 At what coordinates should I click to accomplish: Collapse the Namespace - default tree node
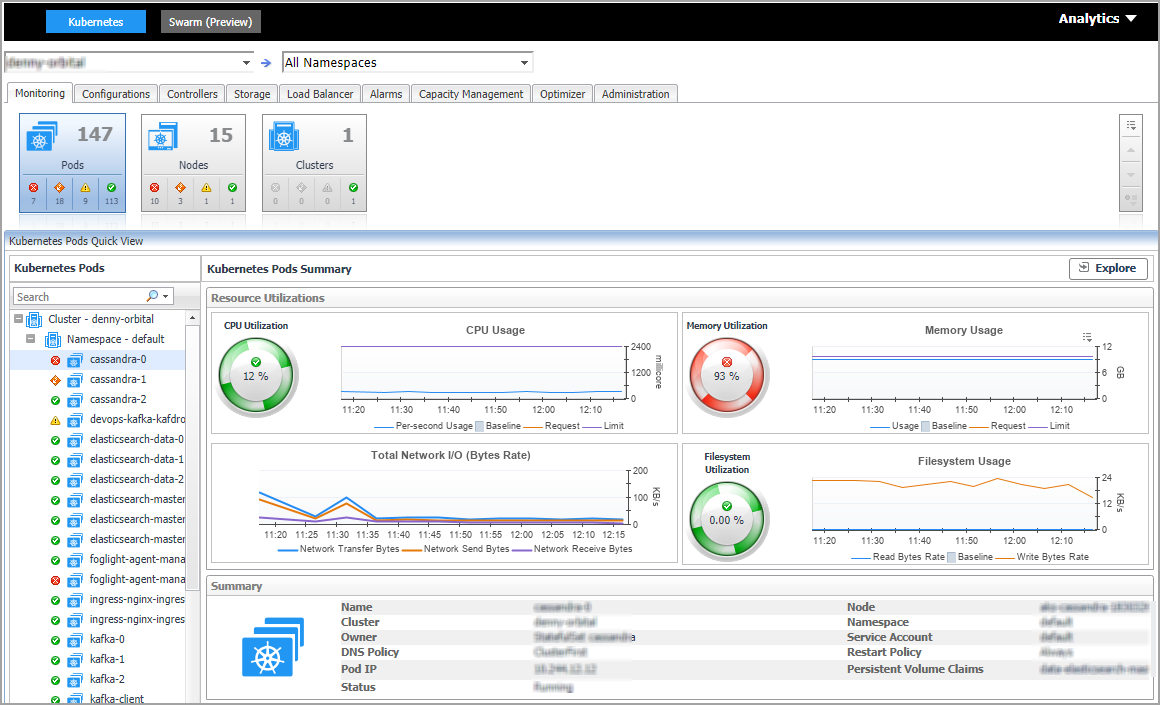[x=32, y=339]
